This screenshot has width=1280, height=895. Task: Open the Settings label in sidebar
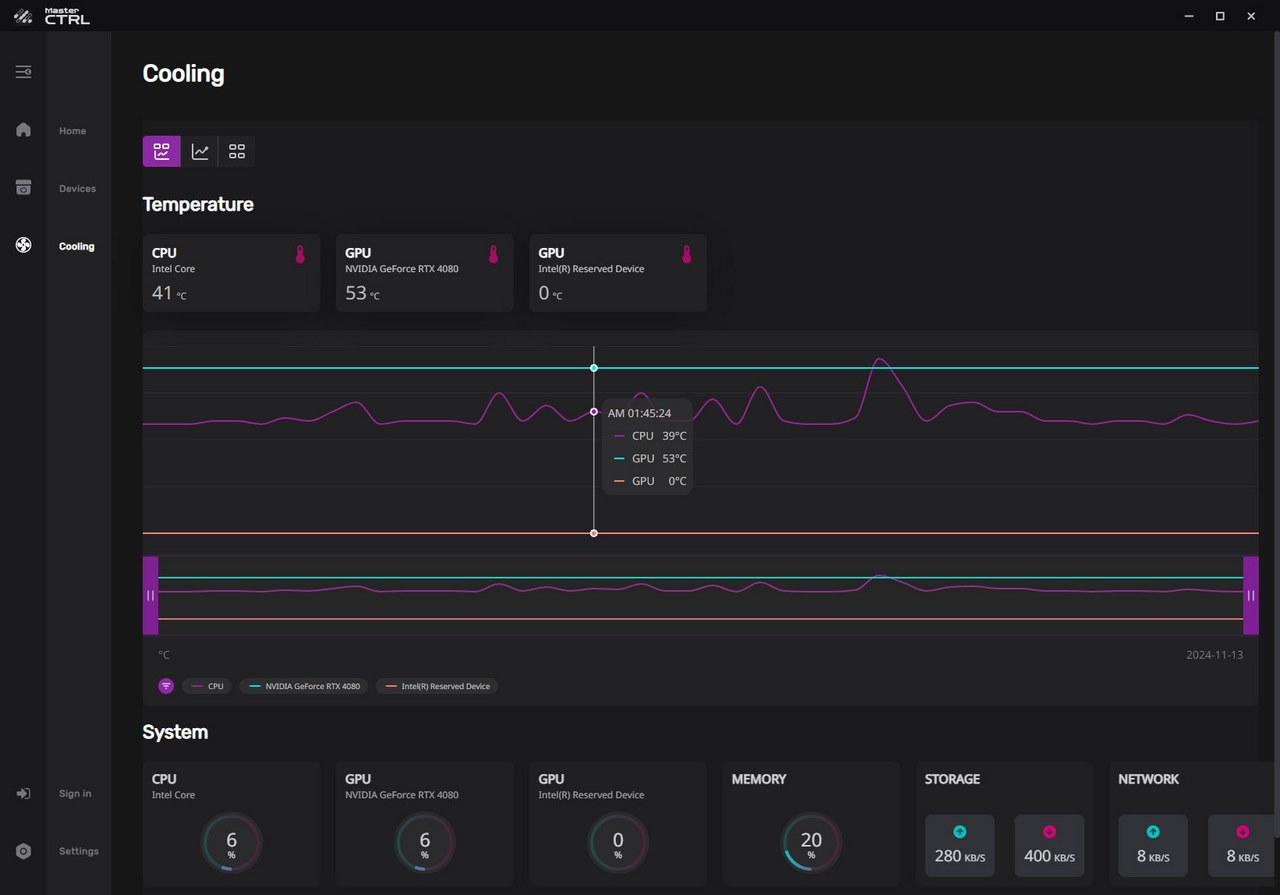coord(79,851)
